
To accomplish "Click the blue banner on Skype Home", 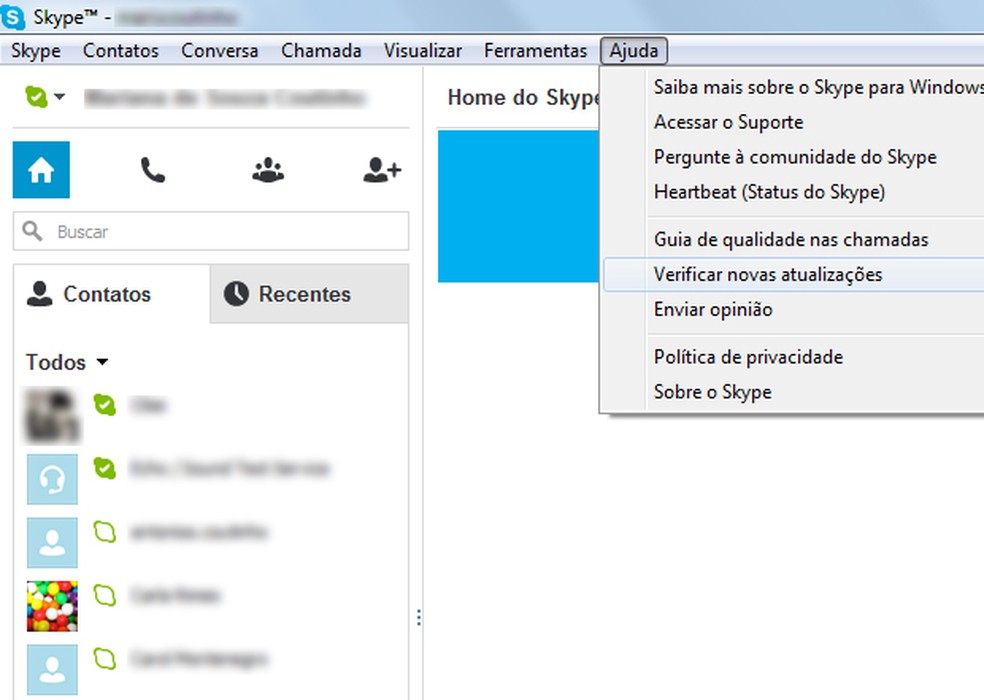I will pos(518,206).
